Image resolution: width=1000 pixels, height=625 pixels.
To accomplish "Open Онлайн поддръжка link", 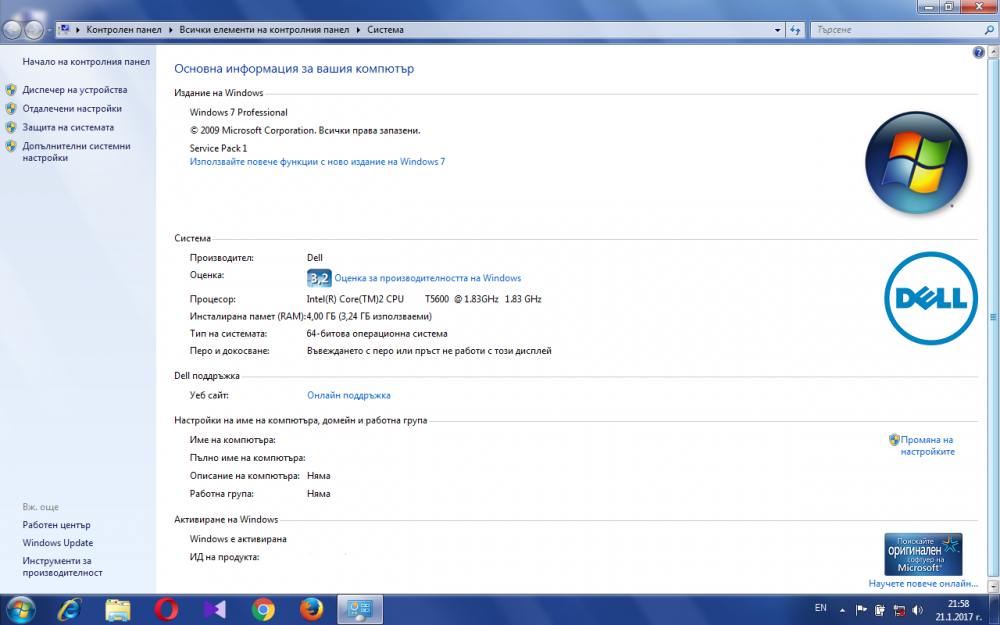I will pyautogui.click(x=349, y=395).
